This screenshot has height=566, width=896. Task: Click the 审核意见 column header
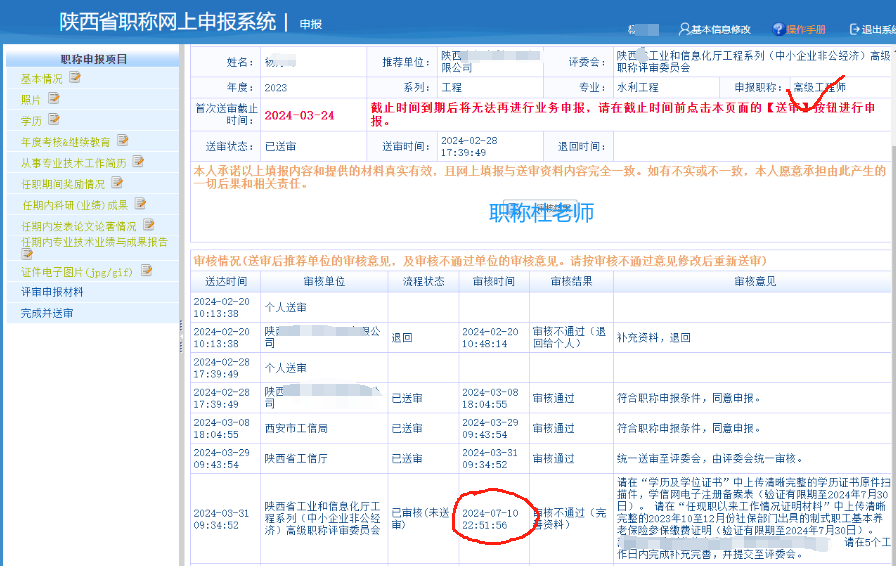point(755,282)
